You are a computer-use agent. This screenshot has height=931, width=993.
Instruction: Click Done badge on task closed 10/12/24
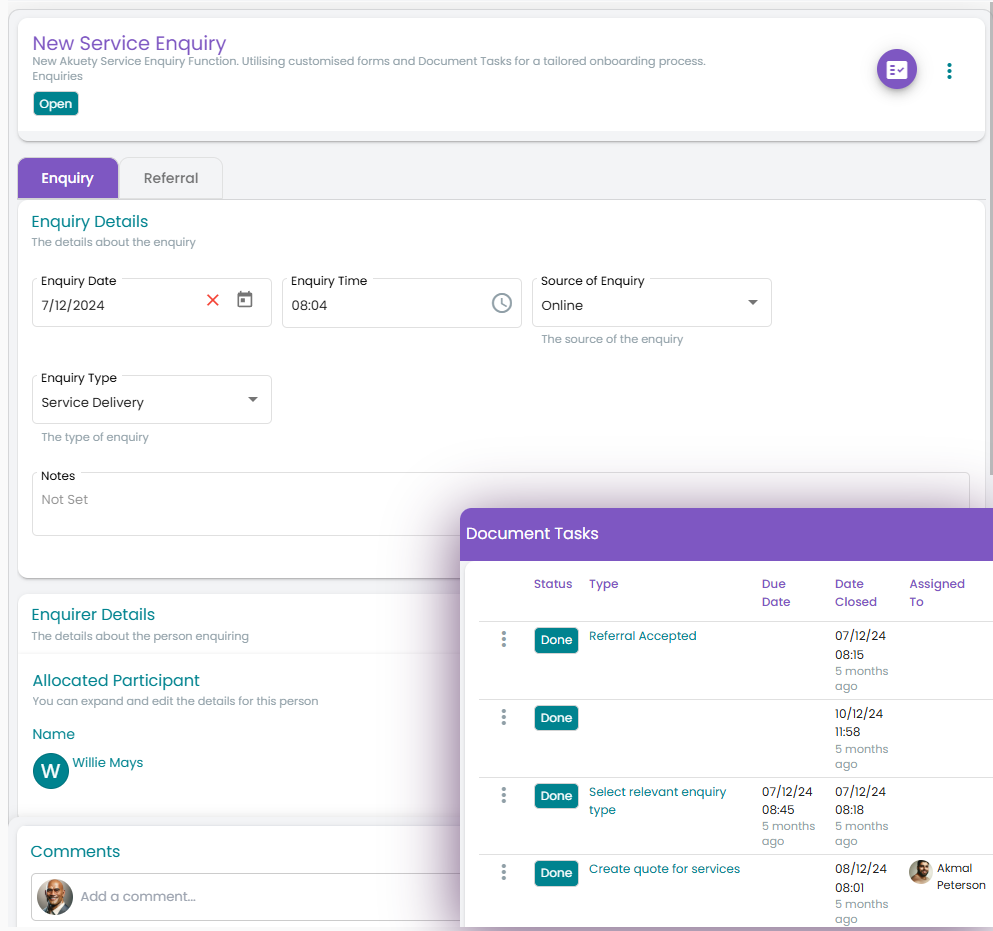click(556, 718)
